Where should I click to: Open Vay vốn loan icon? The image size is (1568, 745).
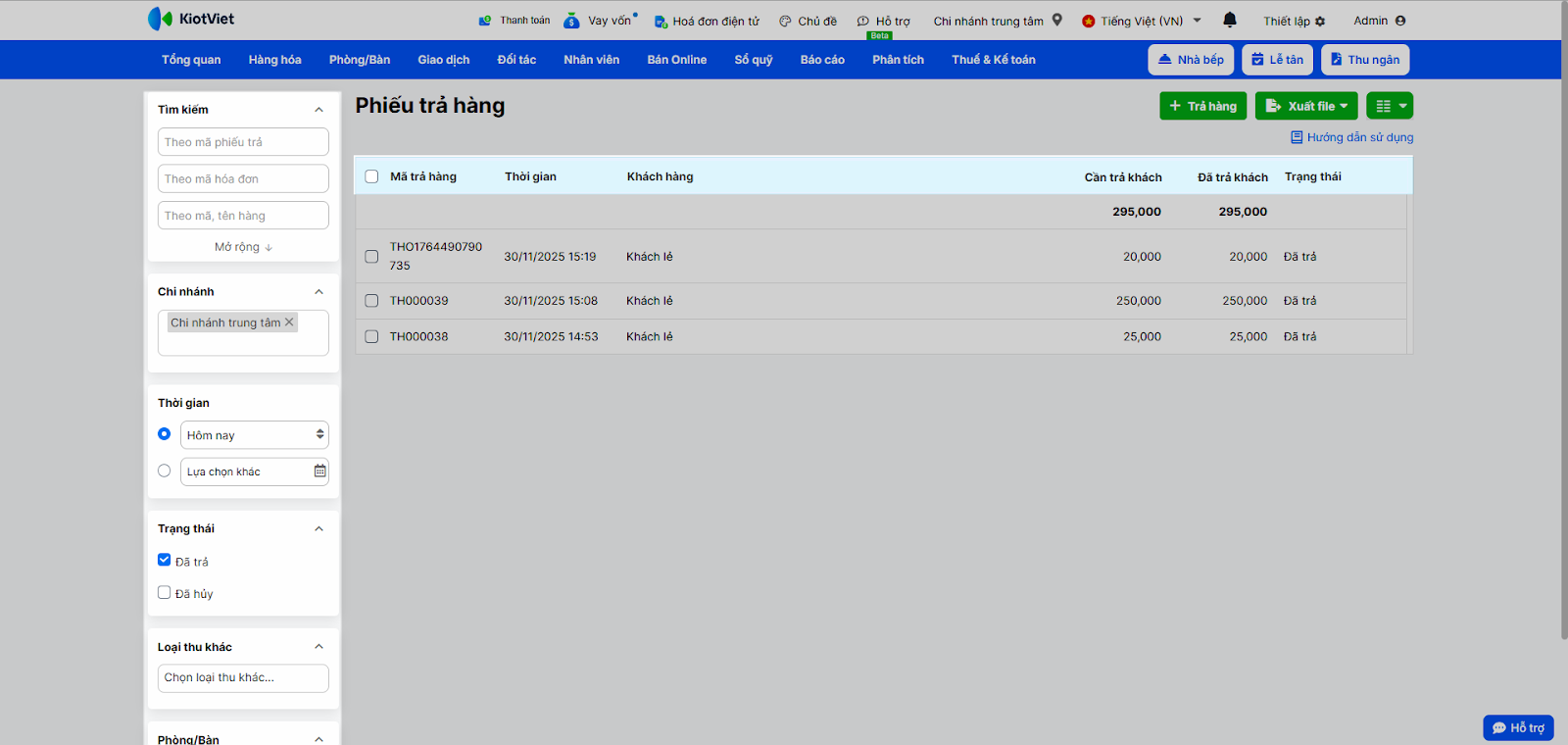pos(571,21)
